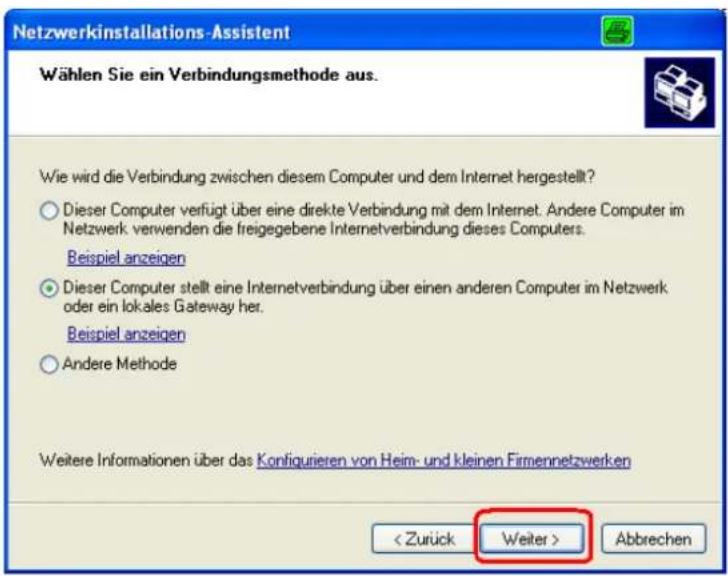Click the network computers wizard icon

679,92
